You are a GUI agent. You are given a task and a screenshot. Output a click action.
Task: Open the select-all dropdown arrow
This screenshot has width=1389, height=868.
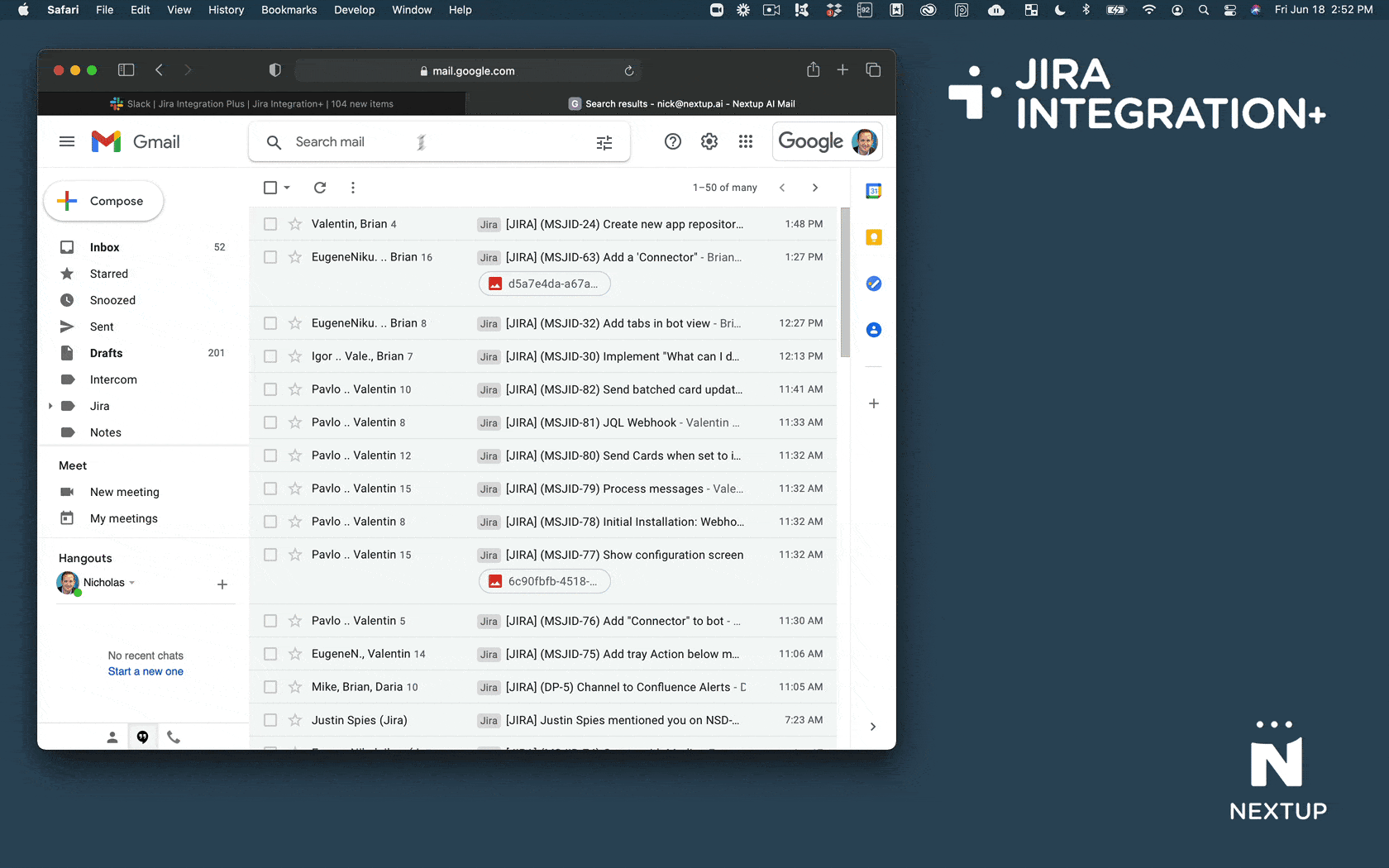coord(287,188)
